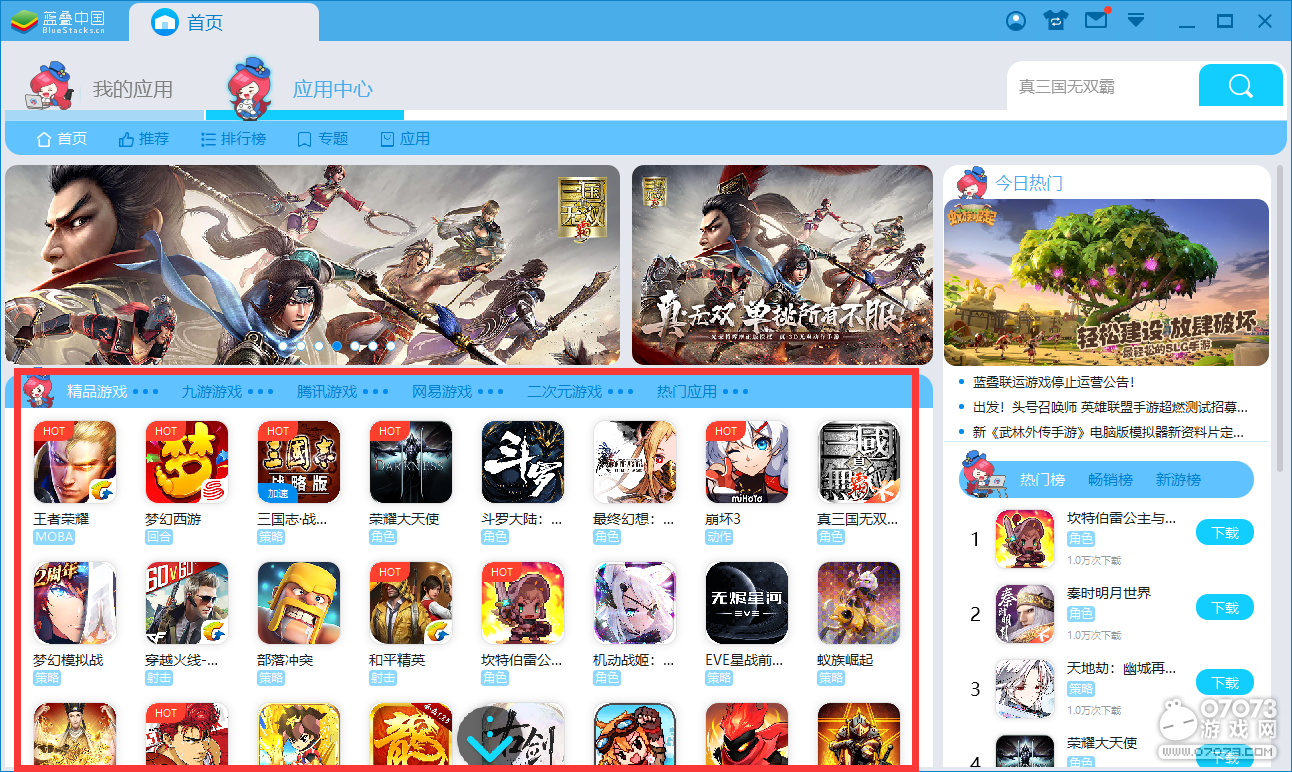Open the 专题 navigation item
Viewport: 1292px width, 772px height.
click(322, 139)
